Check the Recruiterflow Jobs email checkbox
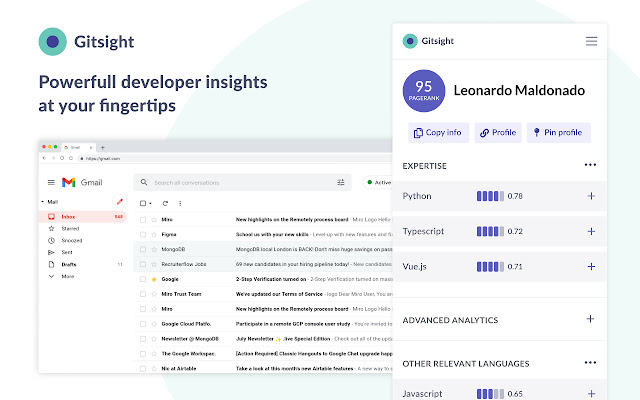The image size is (640, 400). (x=143, y=264)
